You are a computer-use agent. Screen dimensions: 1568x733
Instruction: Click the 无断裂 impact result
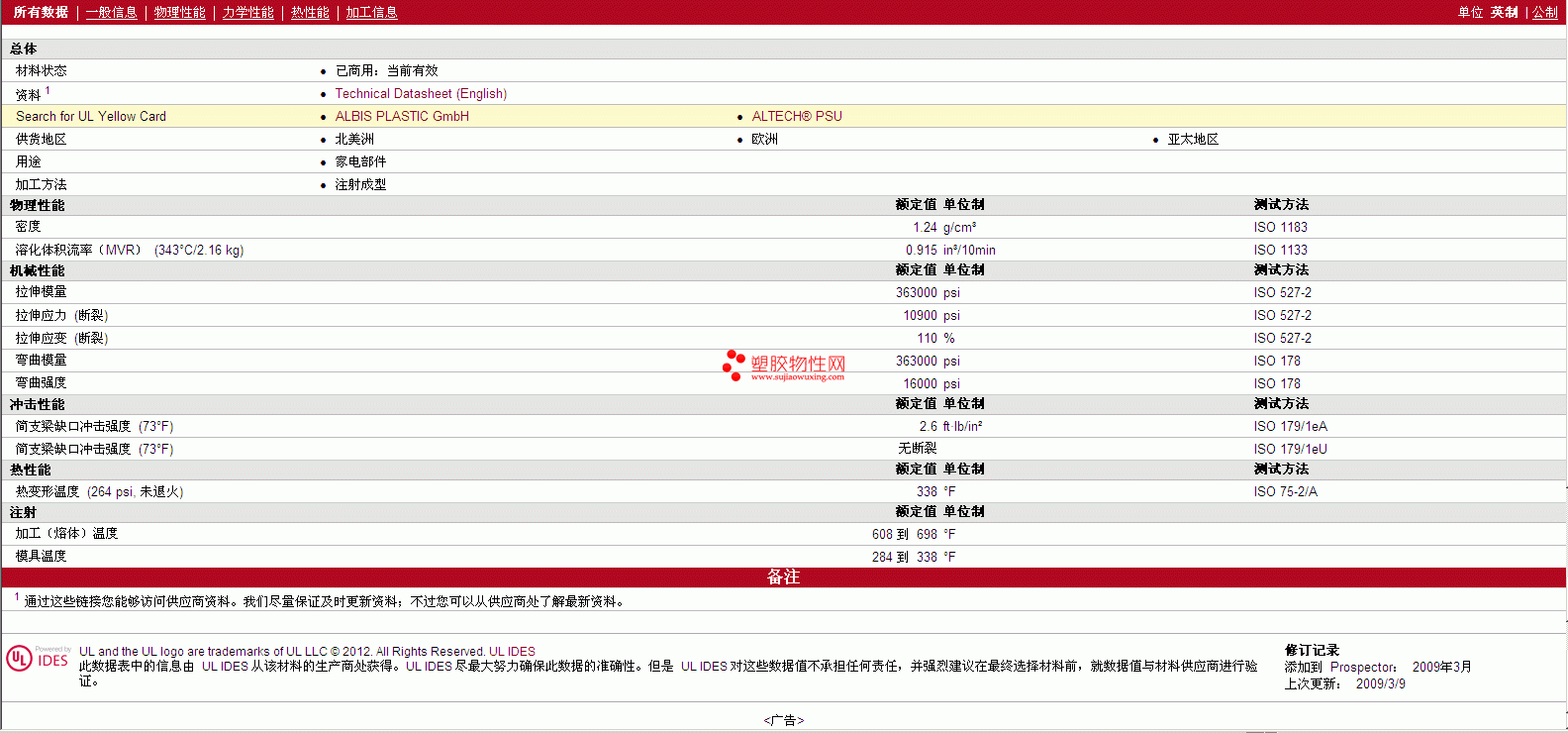[x=918, y=449]
